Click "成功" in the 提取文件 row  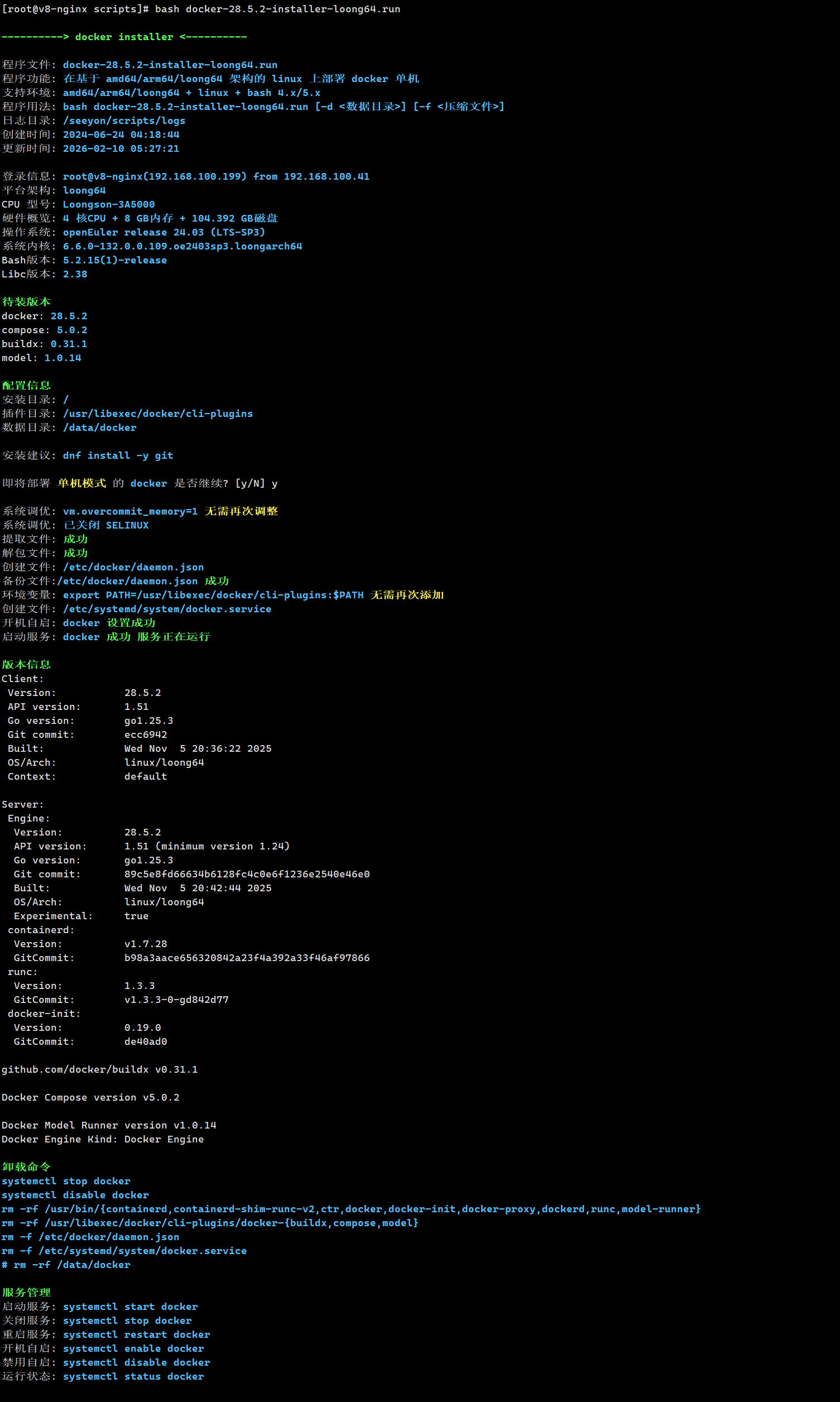tap(75, 539)
